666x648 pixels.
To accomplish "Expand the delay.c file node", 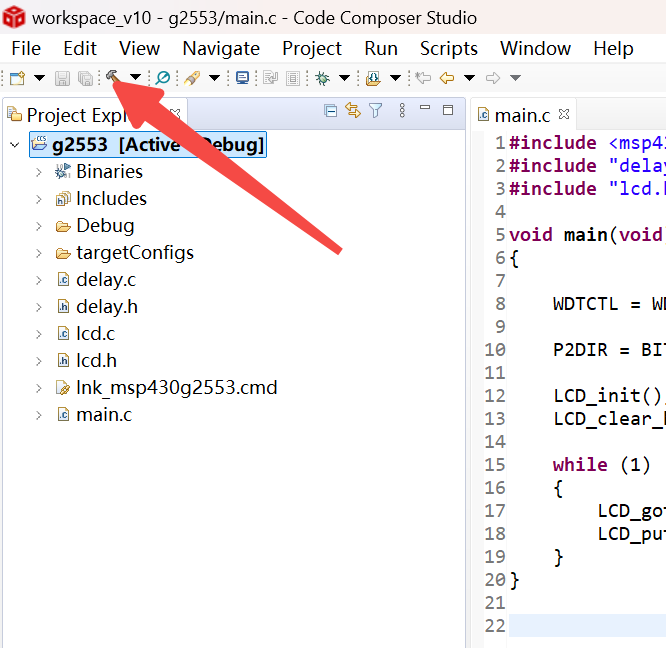I will click(x=39, y=281).
